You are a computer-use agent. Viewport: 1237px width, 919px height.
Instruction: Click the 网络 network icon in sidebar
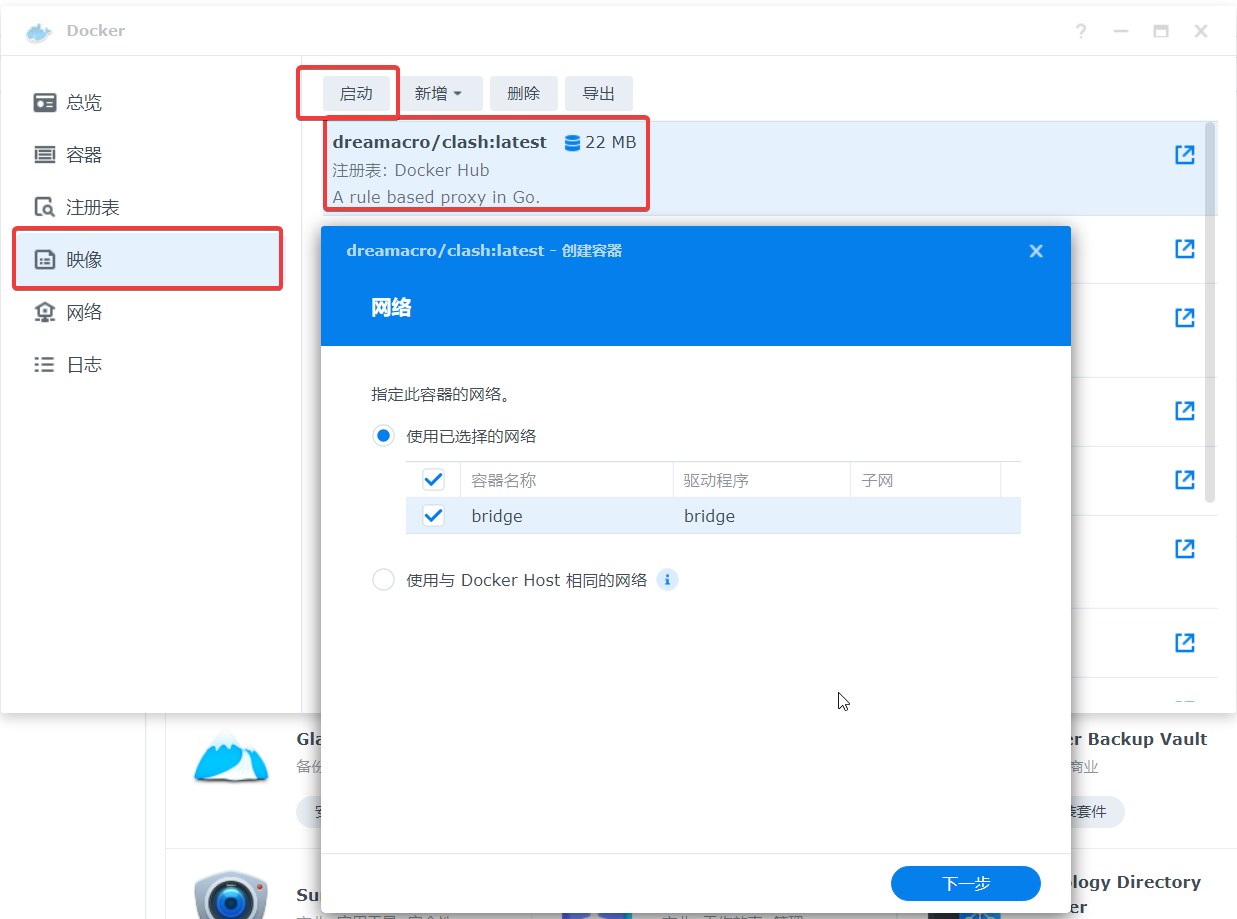click(44, 312)
